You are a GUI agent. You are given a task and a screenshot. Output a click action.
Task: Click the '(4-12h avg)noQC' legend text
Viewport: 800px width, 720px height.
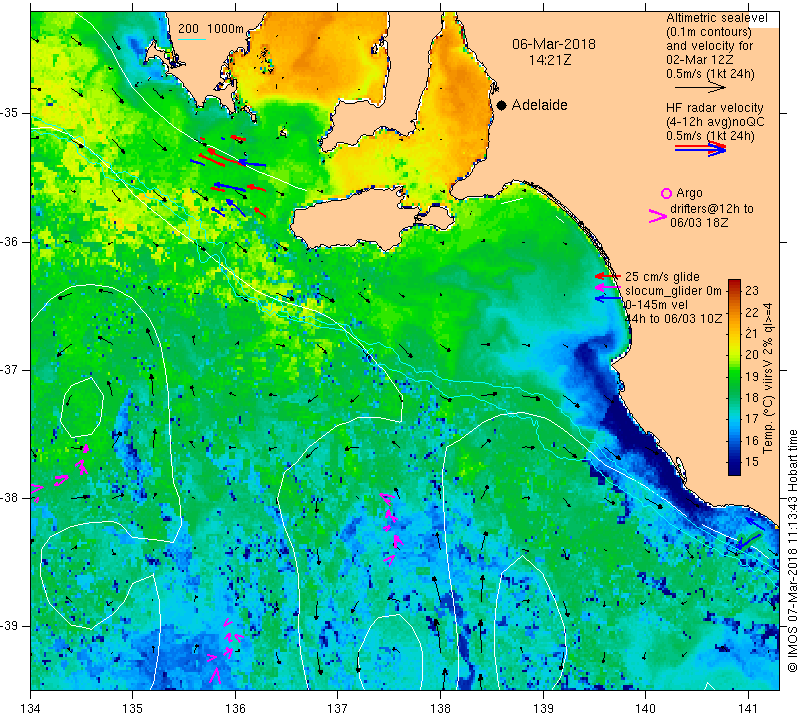[x=715, y=121]
